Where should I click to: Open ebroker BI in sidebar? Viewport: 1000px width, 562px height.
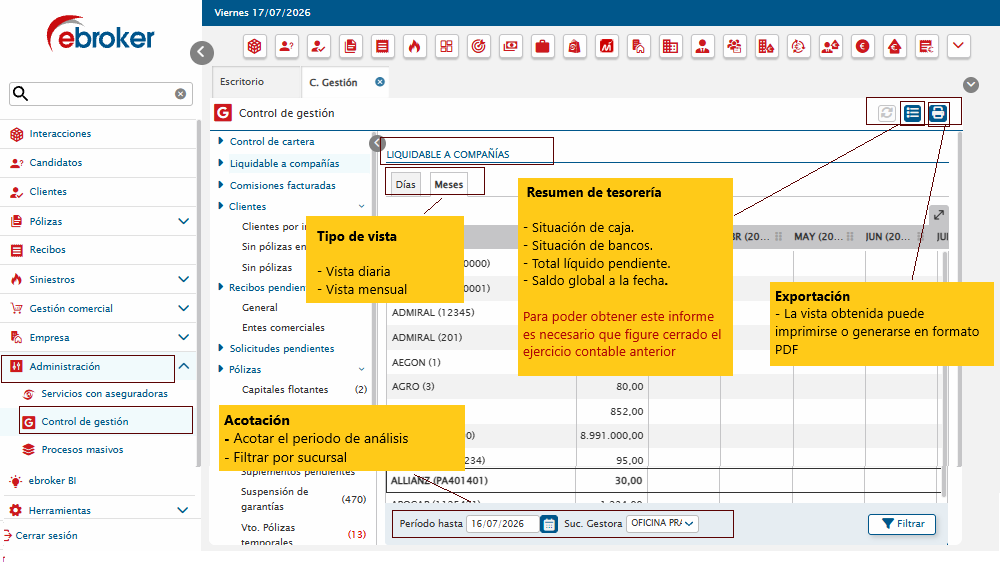pyautogui.click(x=52, y=480)
